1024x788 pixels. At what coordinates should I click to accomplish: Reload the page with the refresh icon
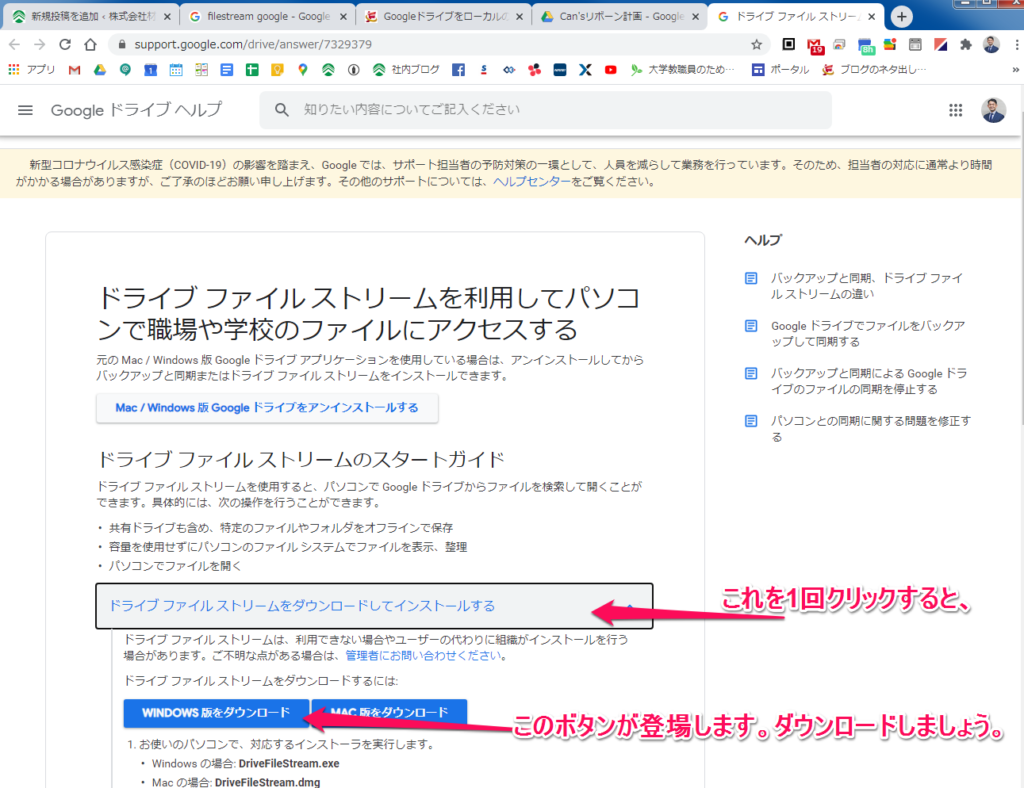[65, 44]
